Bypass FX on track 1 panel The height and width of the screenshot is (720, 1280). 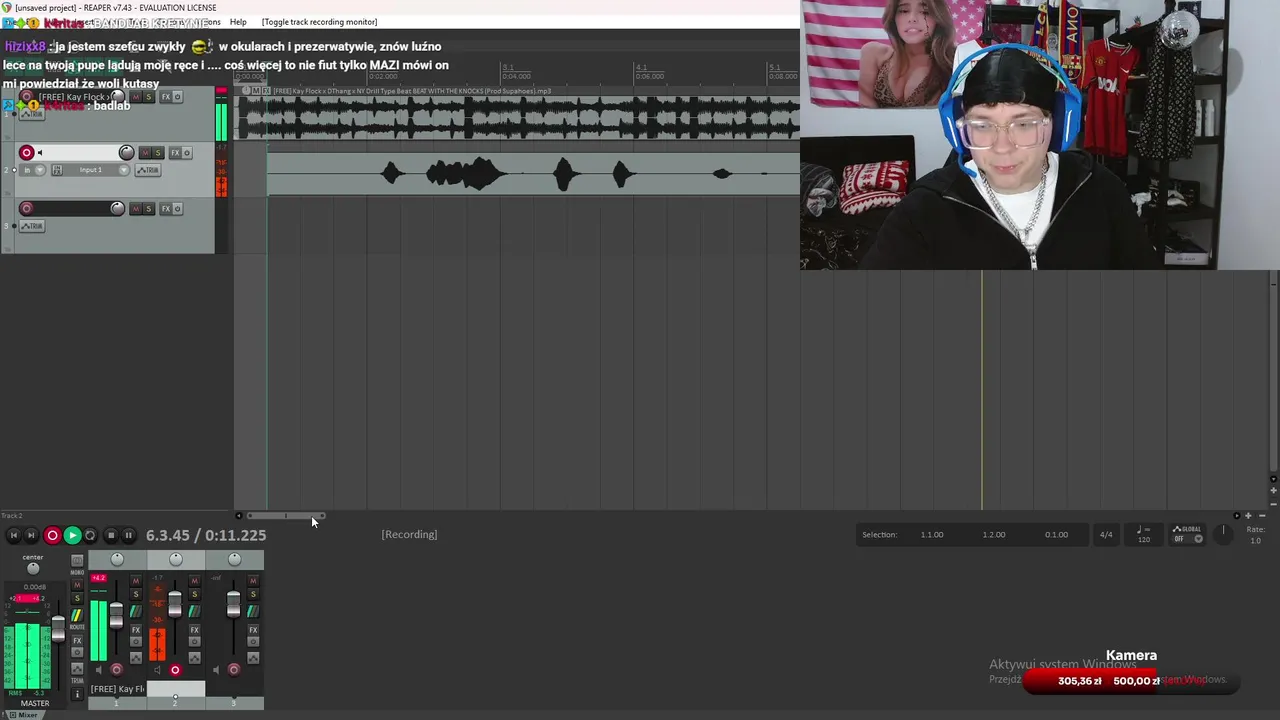[178, 97]
